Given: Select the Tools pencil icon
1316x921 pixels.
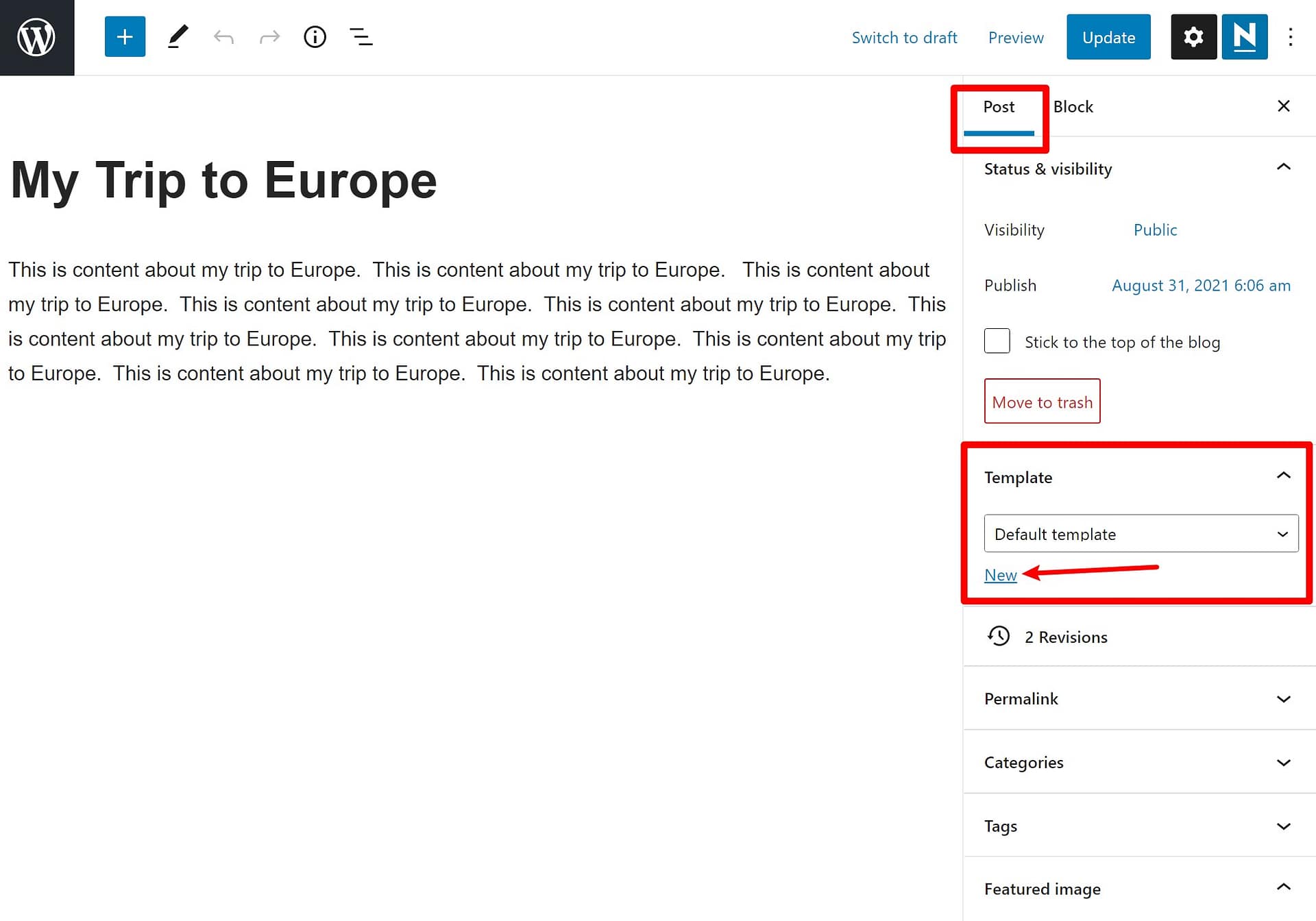Looking at the screenshot, I should click(178, 36).
